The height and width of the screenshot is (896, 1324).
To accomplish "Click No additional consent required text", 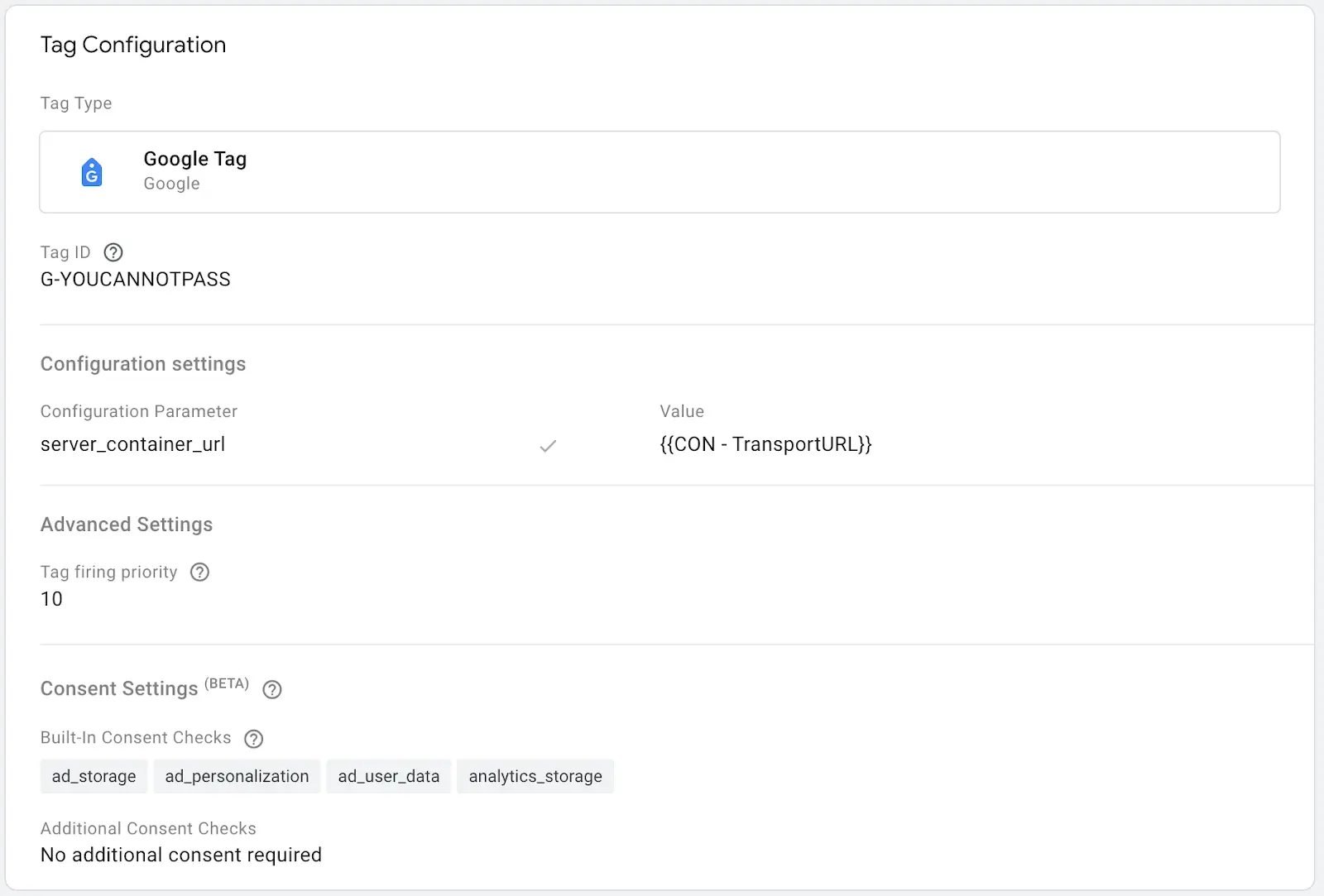I will (180, 855).
